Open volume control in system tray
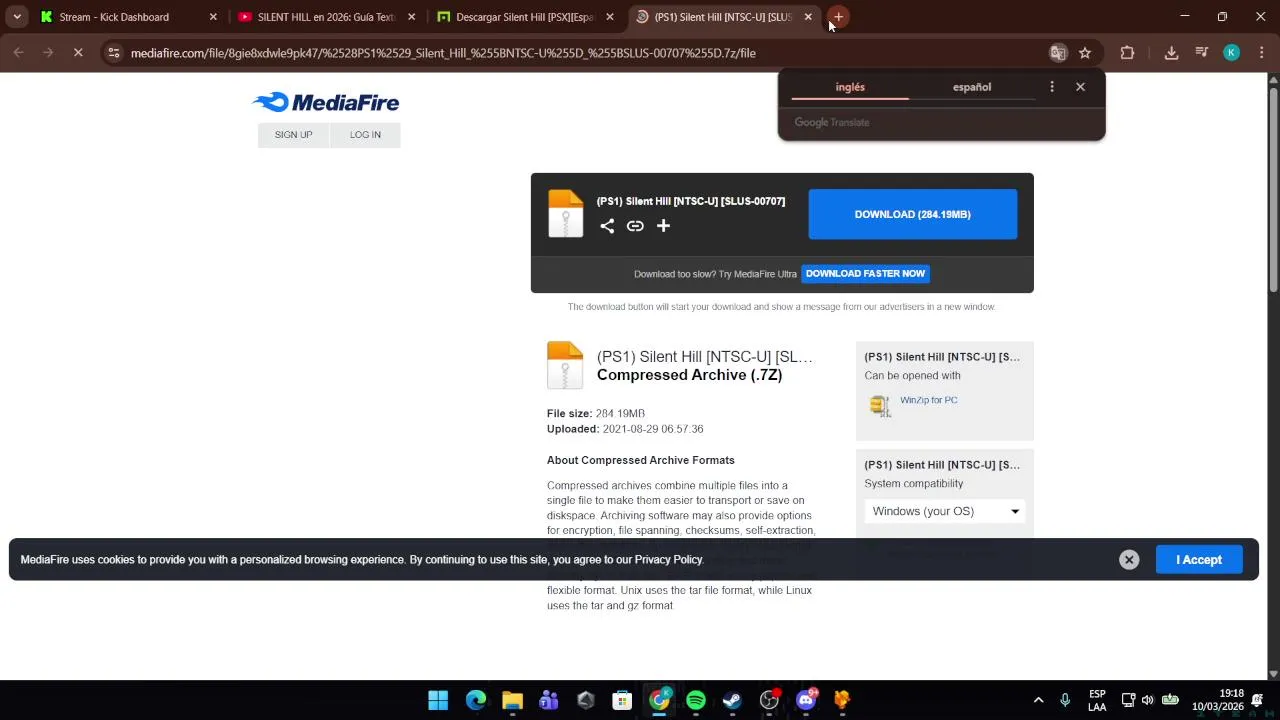 (1148, 700)
